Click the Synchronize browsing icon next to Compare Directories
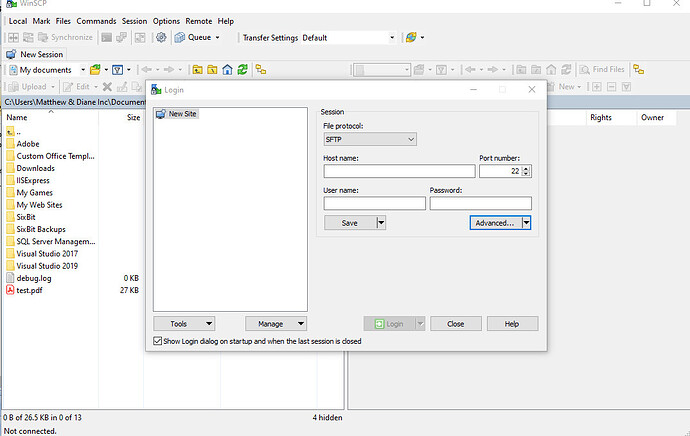Screen dimensions: 690x436 tap(28, 37)
